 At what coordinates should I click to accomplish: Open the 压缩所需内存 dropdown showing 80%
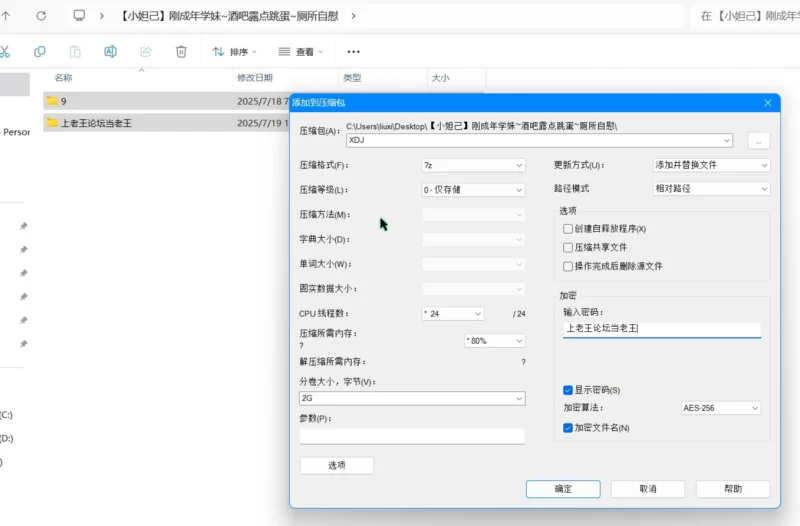click(494, 341)
